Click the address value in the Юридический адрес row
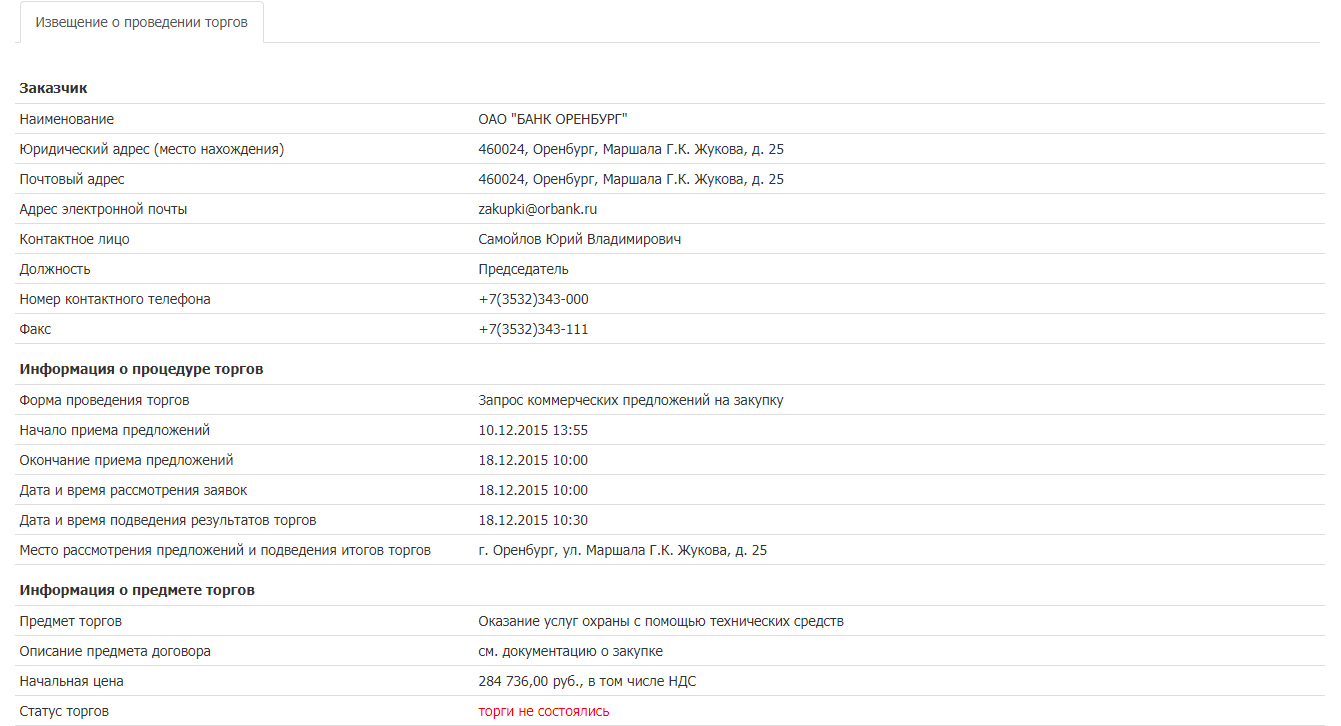1341x726 pixels. click(x=631, y=149)
